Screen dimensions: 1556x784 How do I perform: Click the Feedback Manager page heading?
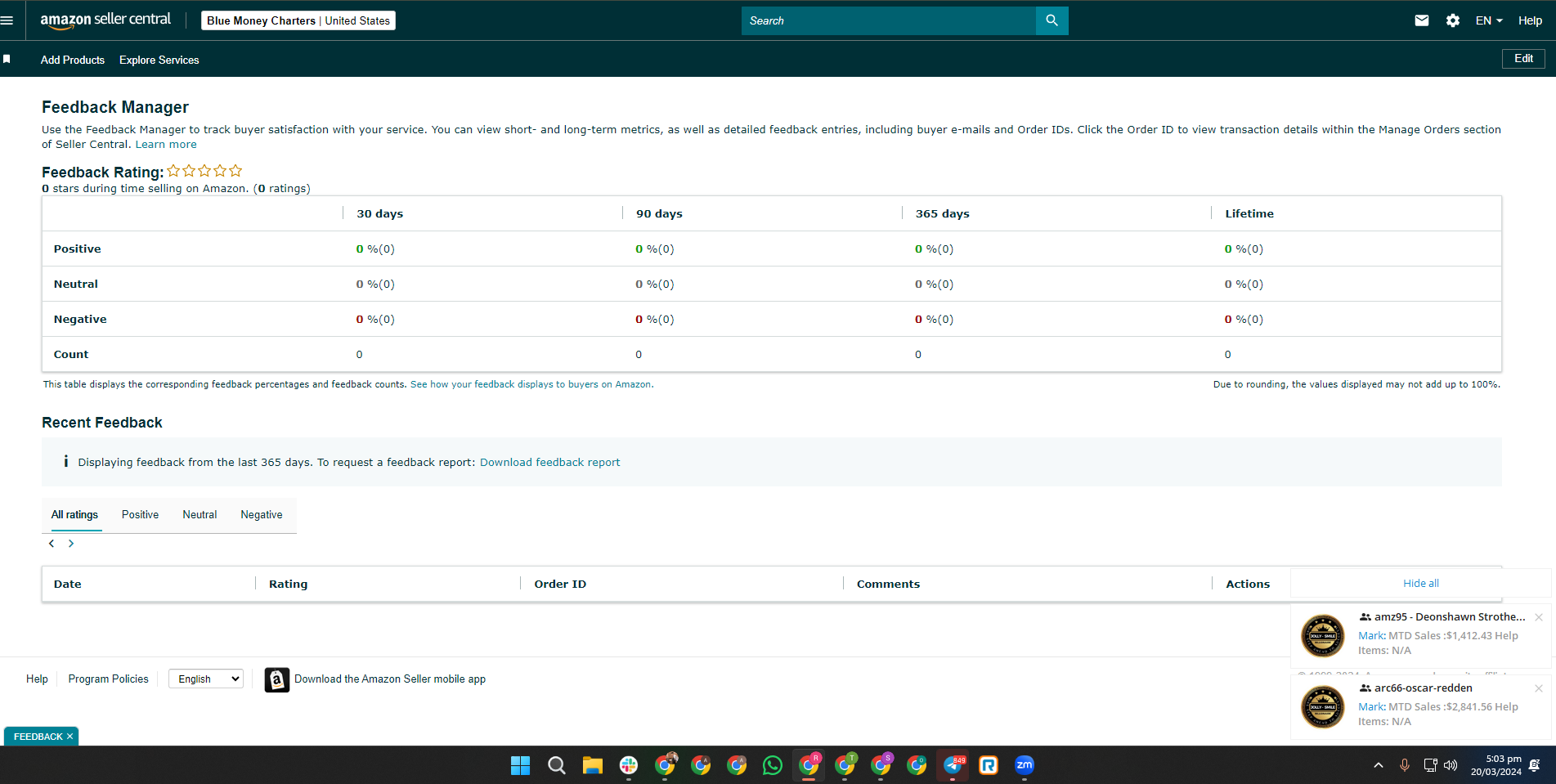coord(115,107)
